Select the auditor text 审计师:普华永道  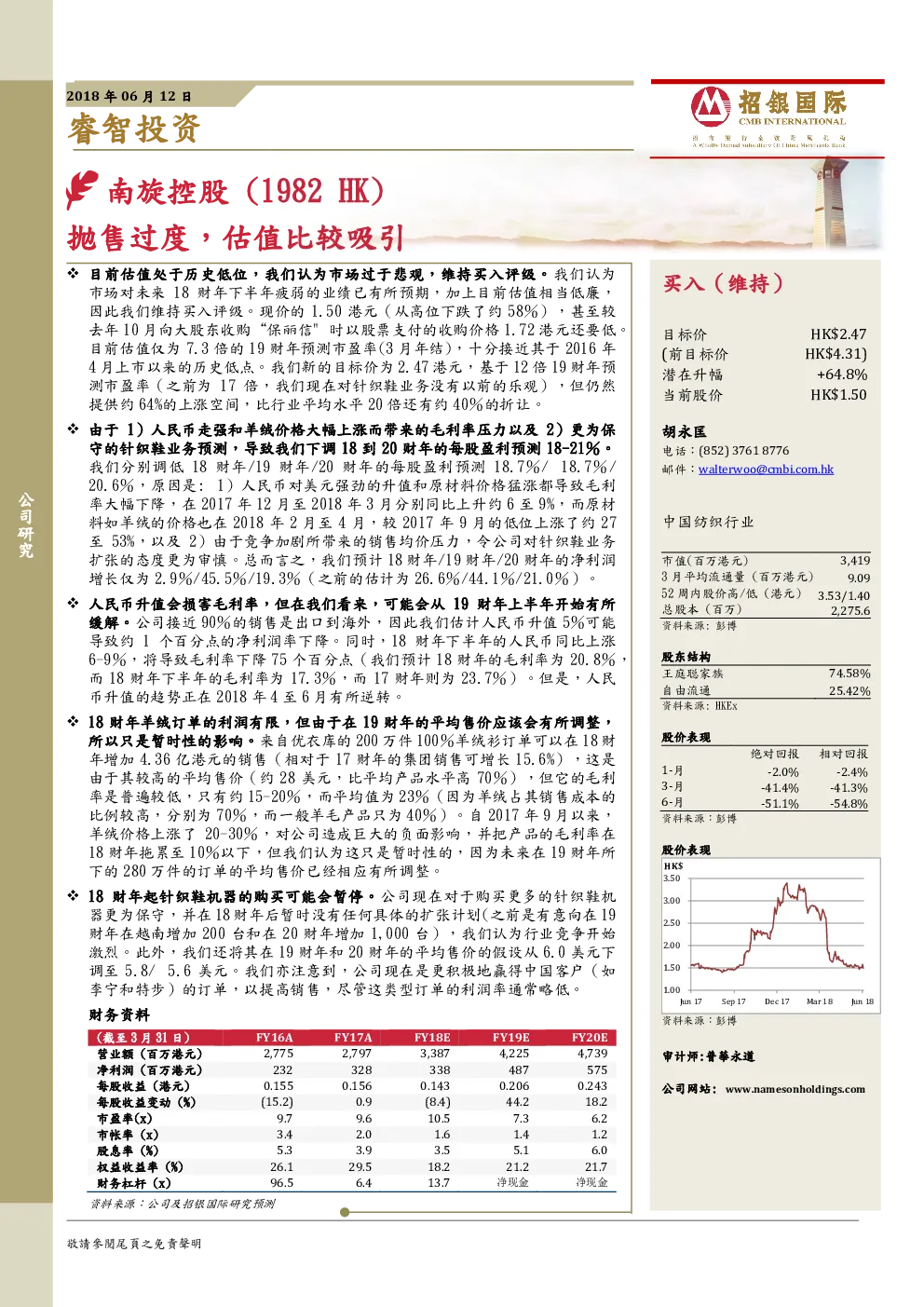708,1056
